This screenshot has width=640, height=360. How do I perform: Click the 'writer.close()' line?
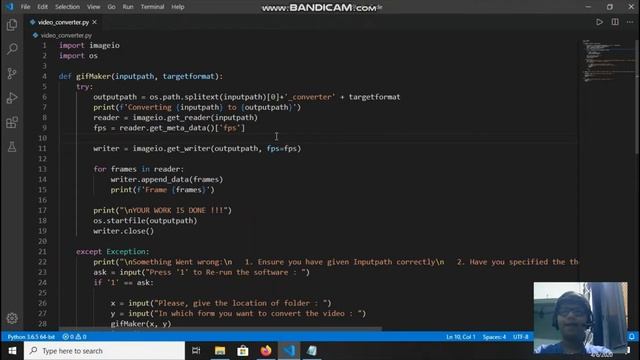coord(124,231)
